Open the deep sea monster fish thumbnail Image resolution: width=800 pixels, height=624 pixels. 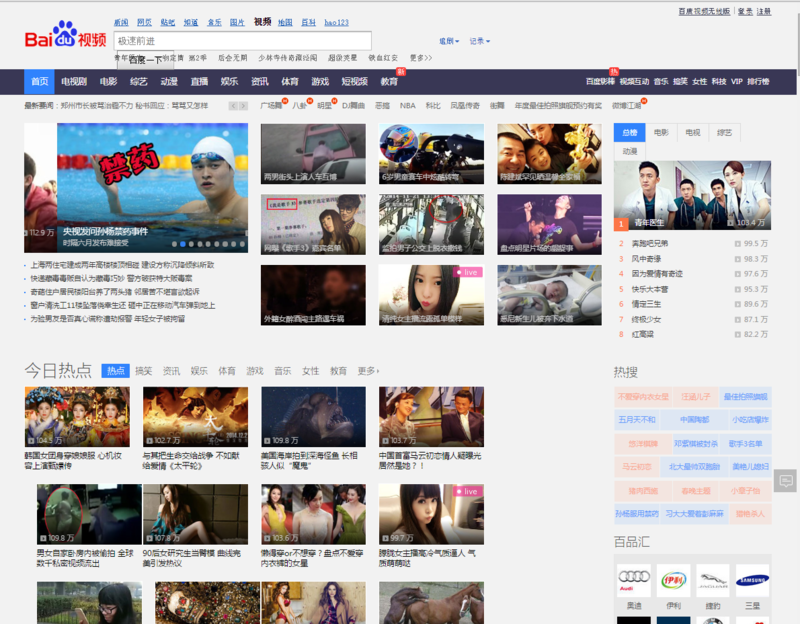pyautogui.click(x=313, y=417)
